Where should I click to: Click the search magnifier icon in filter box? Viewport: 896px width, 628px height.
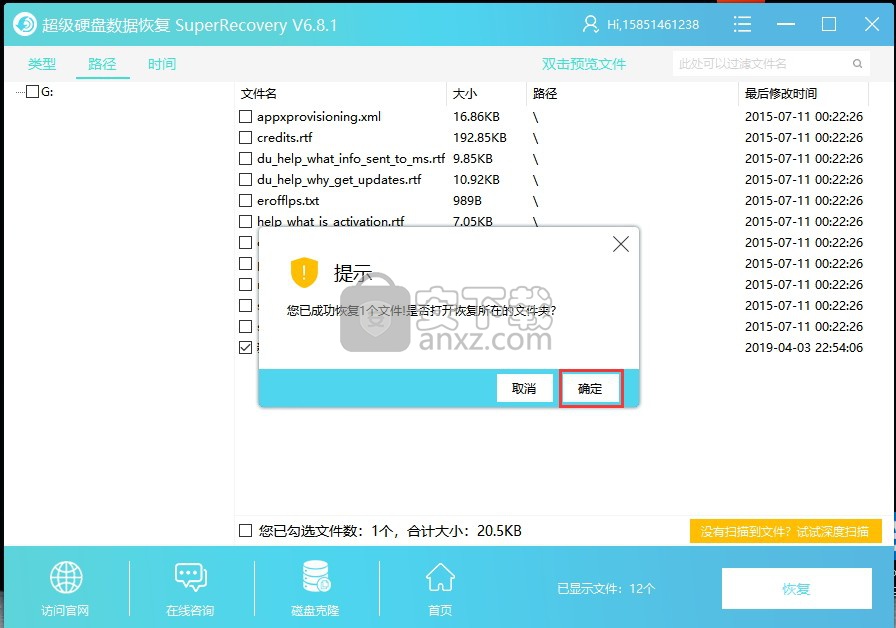point(857,63)
